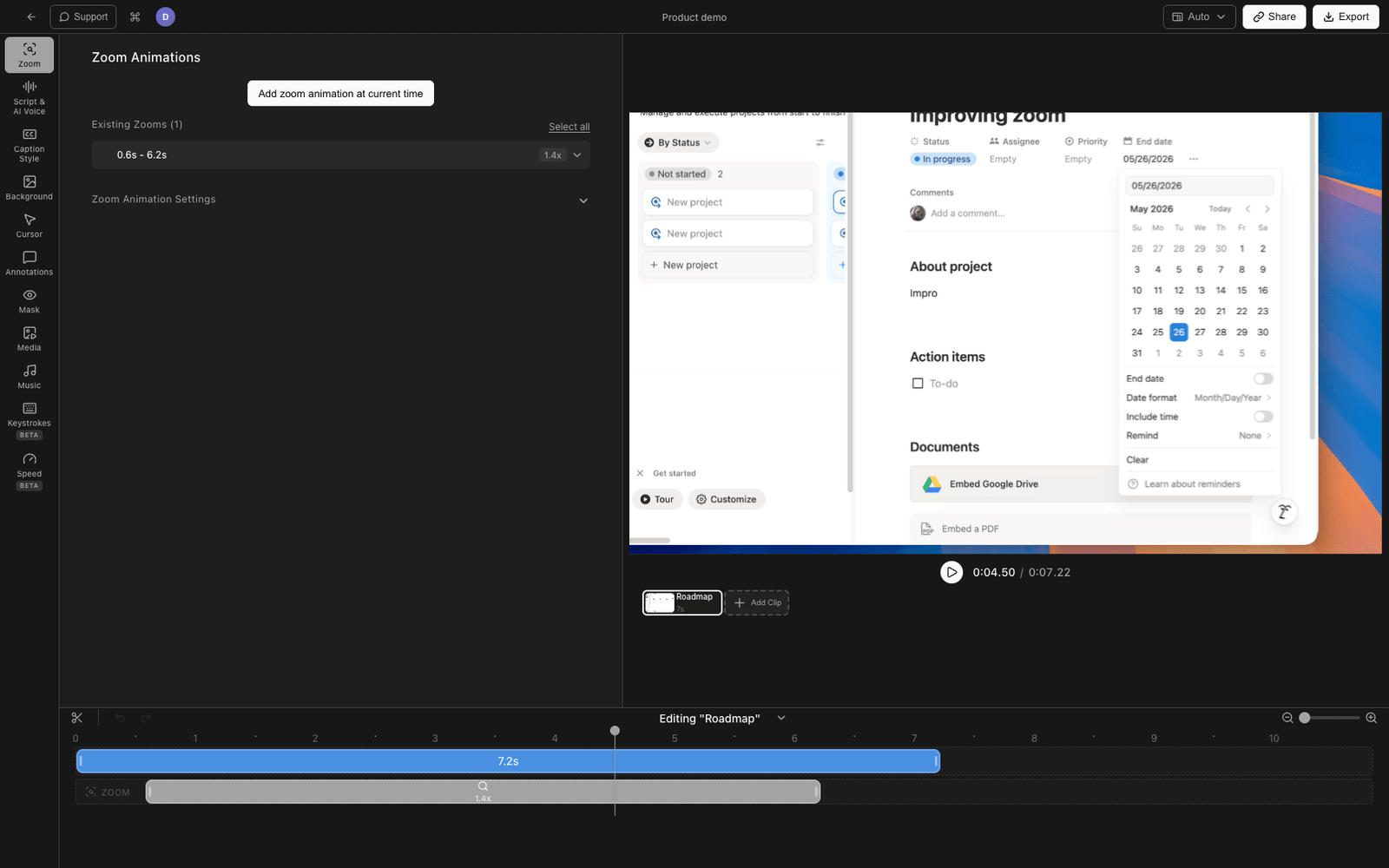Image resolution: width=1389 pixels, height=868 pixels.
Task: Click the scissors split tool
Action: pyautogui.click(x=77, y=718)
